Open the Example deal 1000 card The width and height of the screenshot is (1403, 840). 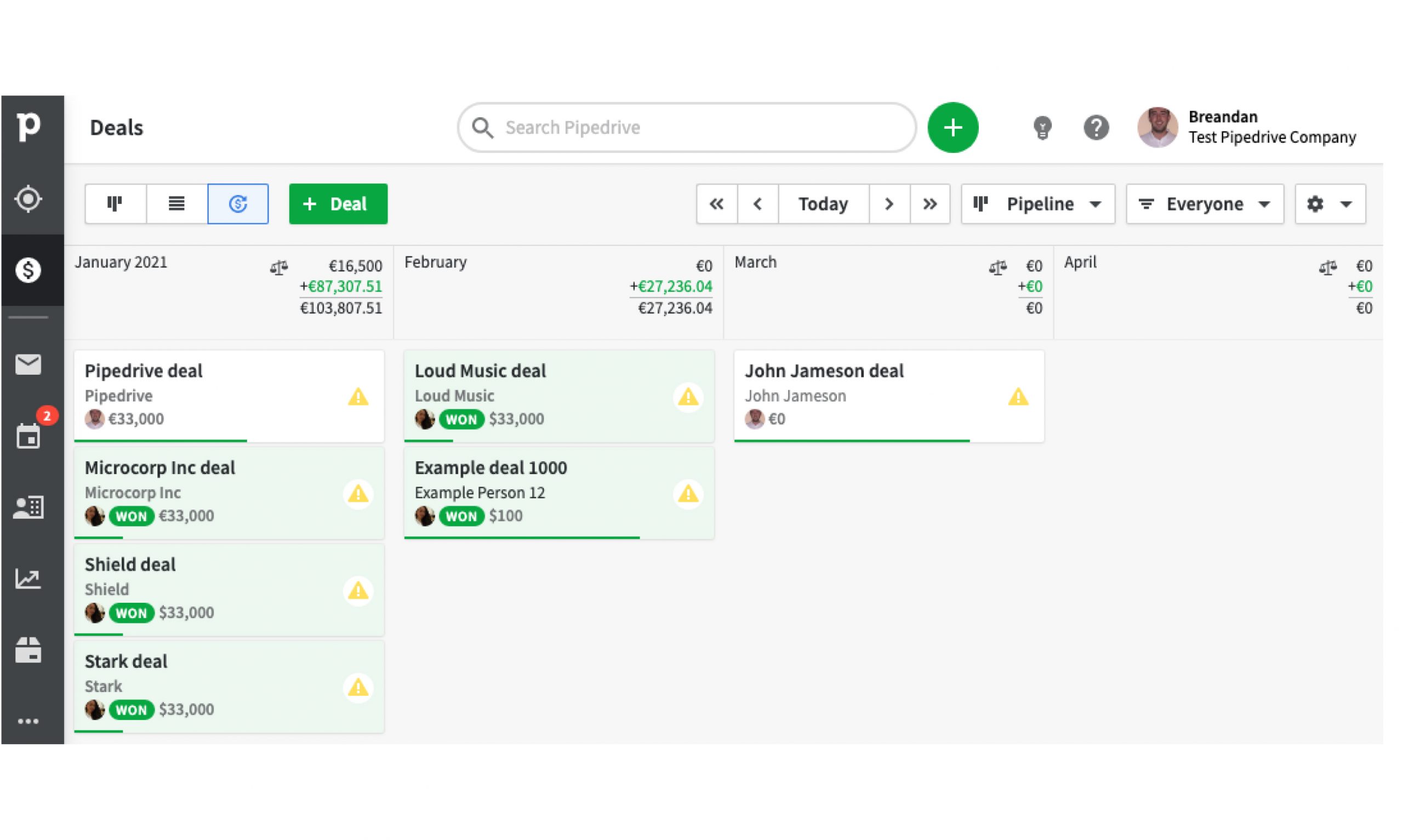coord(558,493)
